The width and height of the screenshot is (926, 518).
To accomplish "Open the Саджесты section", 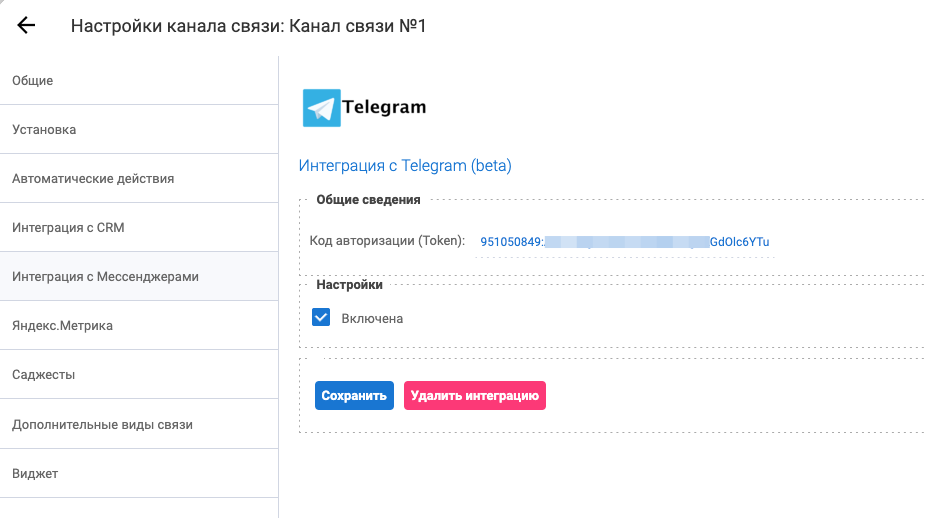I will coord(44,375).
